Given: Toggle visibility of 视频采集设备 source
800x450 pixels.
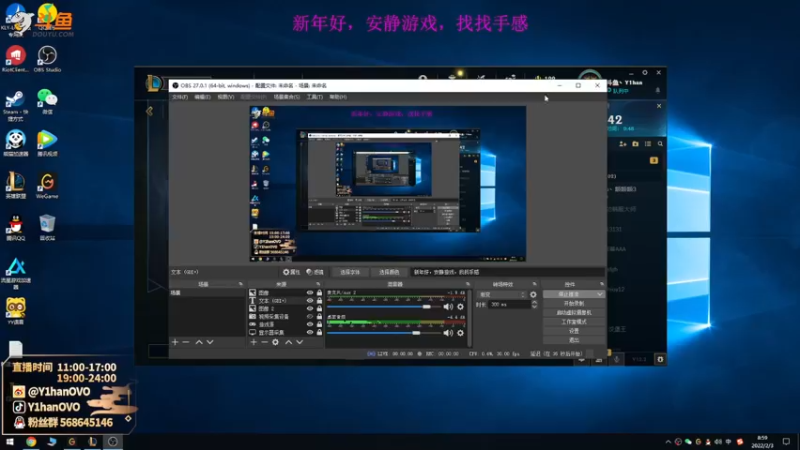Looking at the screenshot, I should 310,316.
